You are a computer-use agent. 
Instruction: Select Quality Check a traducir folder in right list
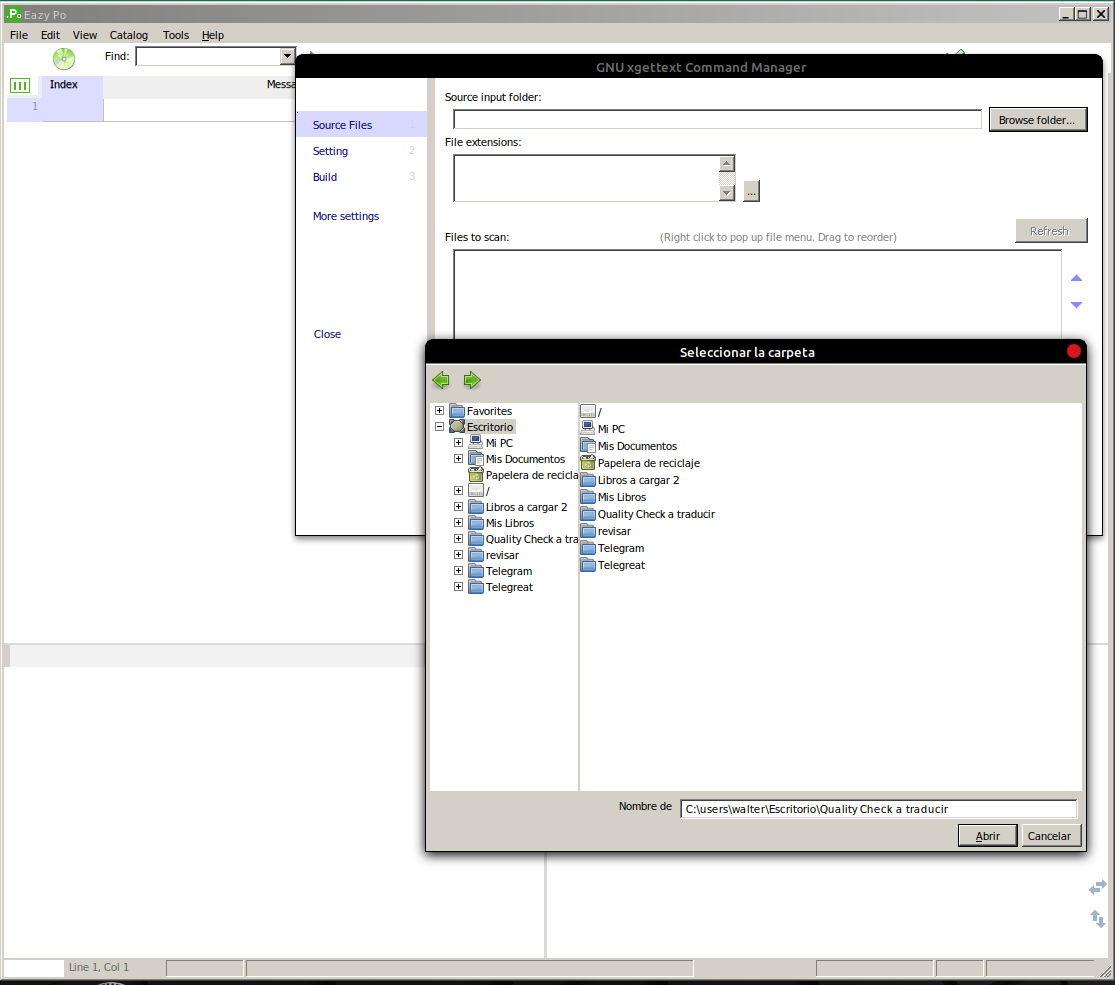[x=648, y=514]
